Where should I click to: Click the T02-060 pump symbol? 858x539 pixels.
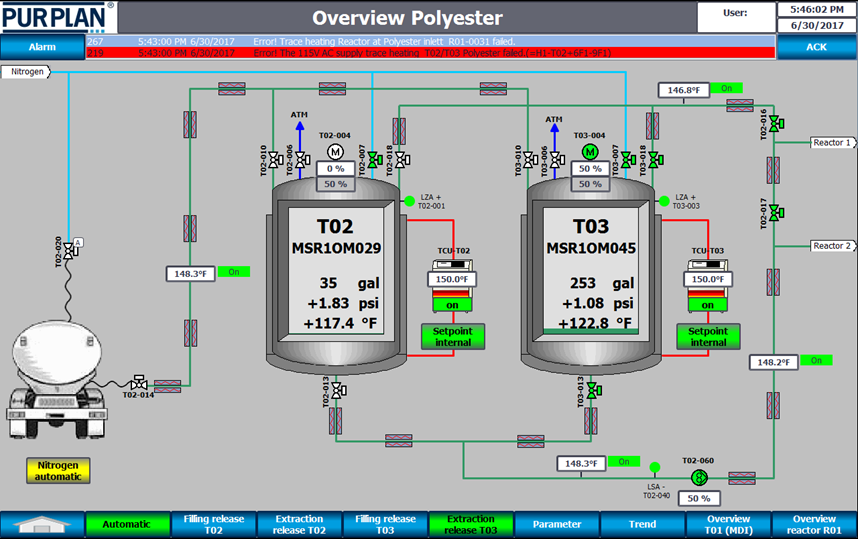click(x=699, y=478)
